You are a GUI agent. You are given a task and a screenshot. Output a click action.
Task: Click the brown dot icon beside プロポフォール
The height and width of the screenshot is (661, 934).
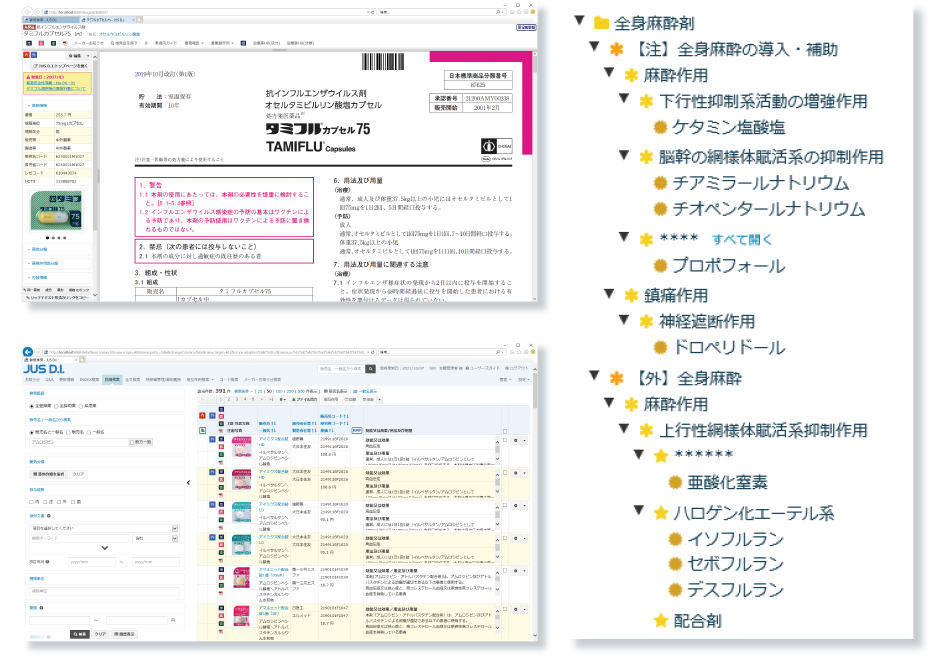pos(660,266)
